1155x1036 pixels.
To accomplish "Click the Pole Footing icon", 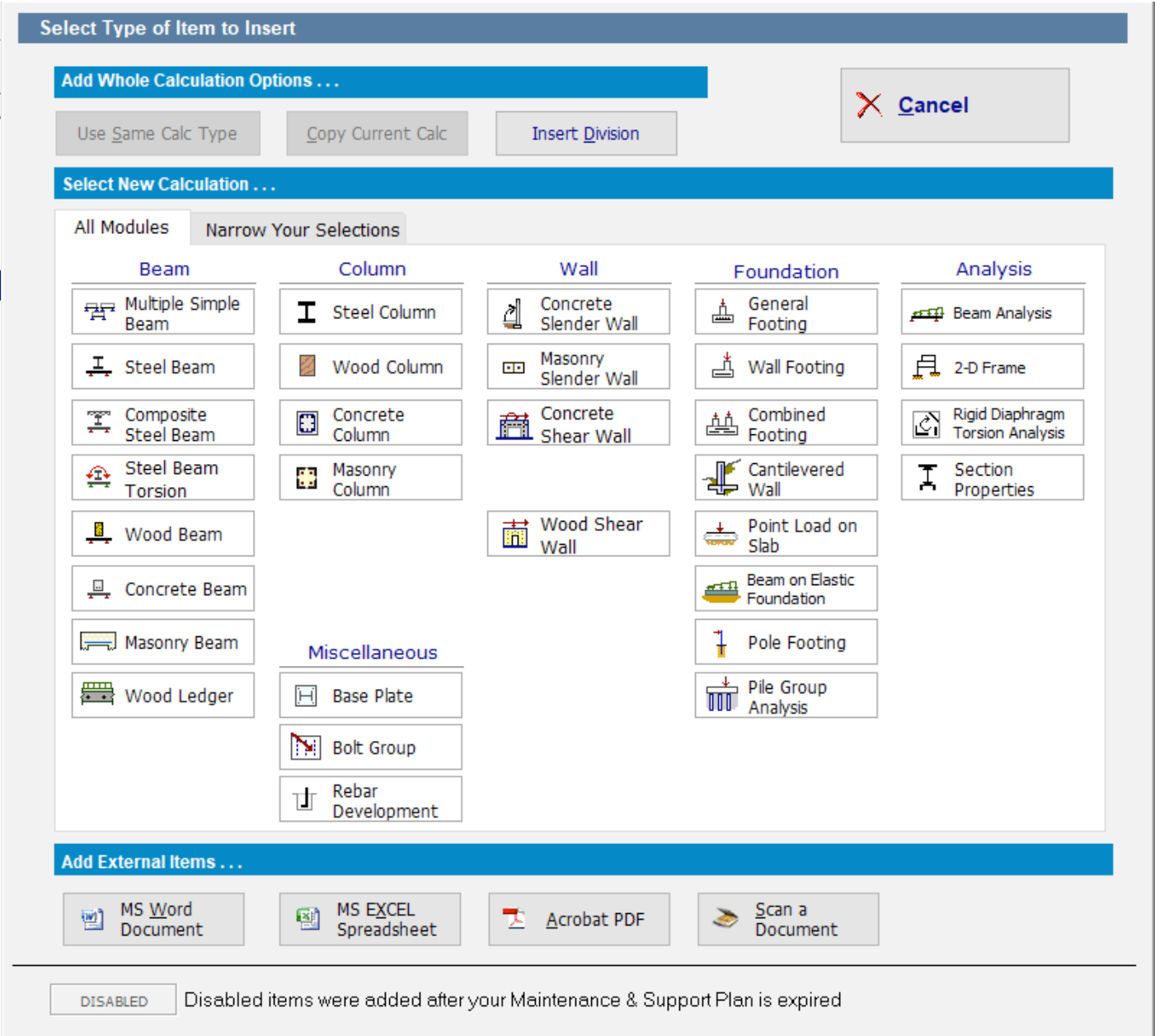I will [x=721, y=643].
